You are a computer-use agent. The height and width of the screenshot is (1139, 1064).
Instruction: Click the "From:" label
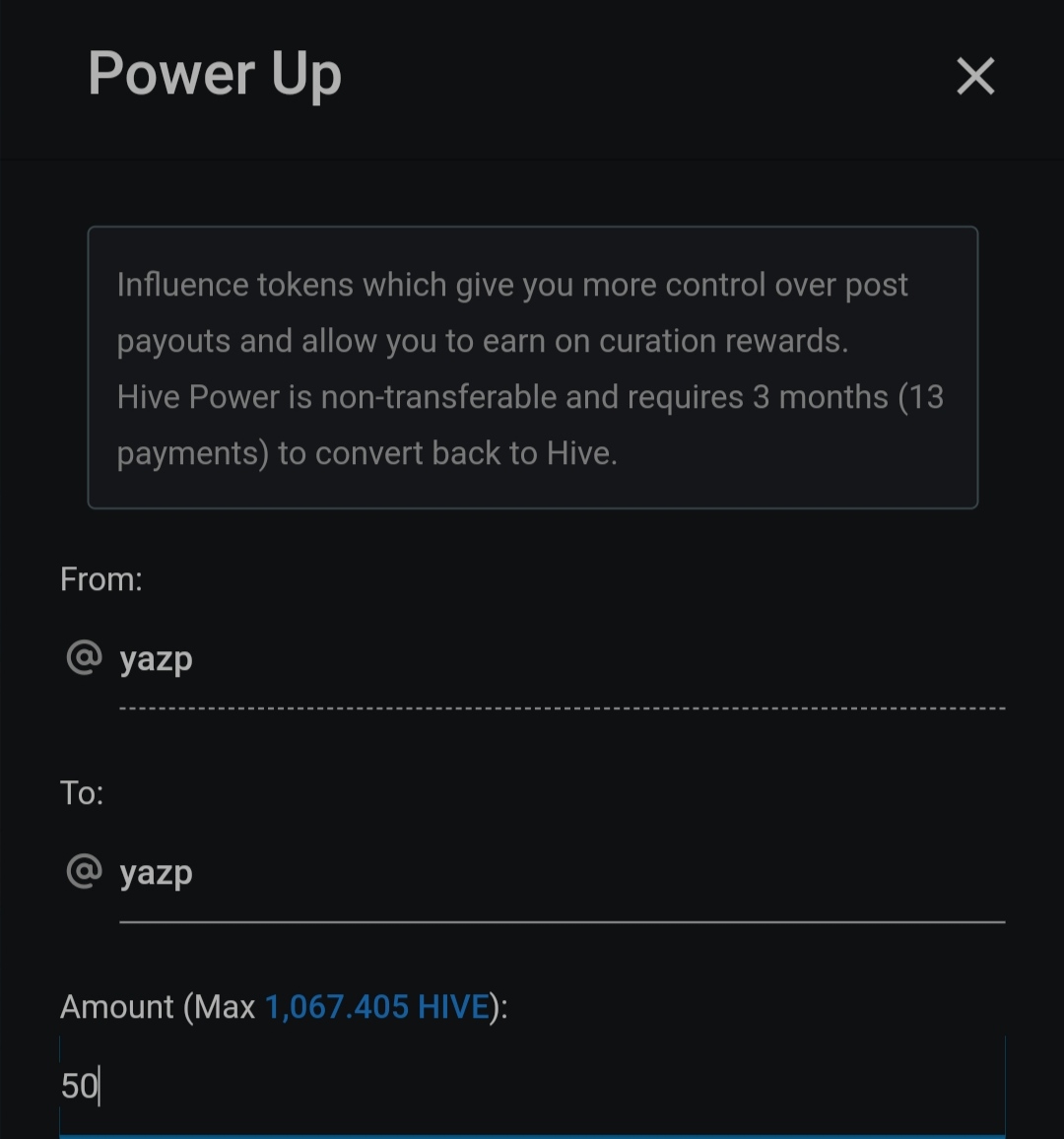[101, 579]
